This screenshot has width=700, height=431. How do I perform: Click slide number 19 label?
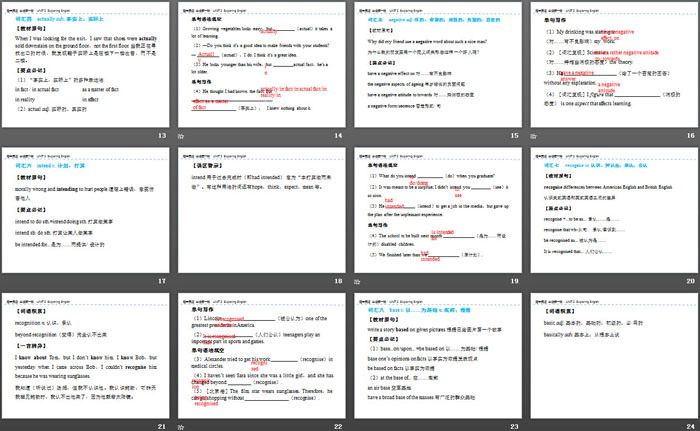point(514,281)
